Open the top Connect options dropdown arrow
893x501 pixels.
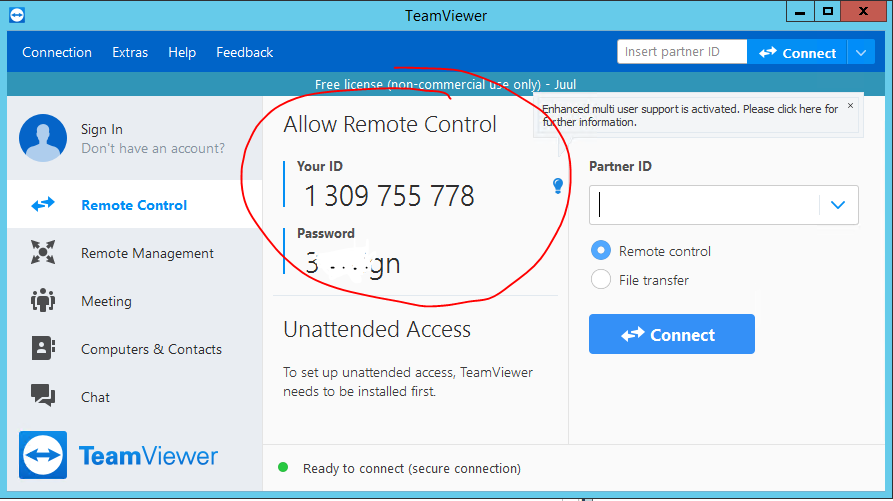(x=861, y=53)
